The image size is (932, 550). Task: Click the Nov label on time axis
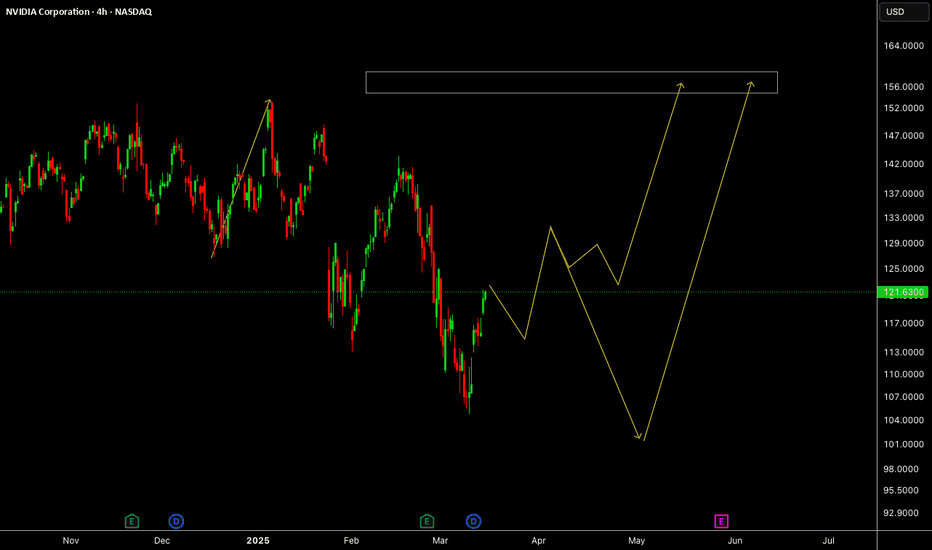pos(71,540)
